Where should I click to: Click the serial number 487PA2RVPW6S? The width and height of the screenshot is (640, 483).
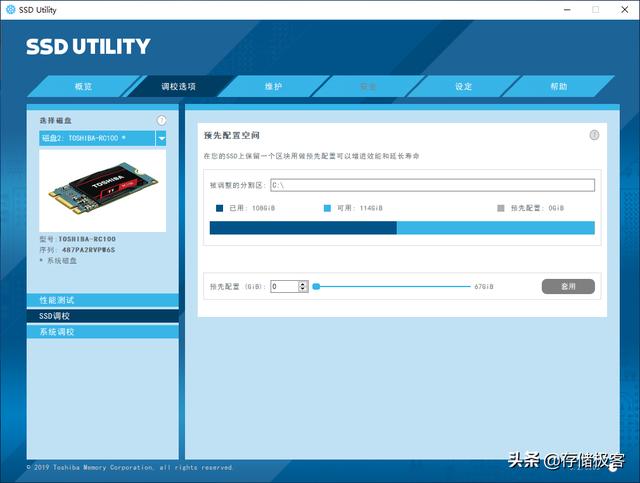coord(89,249)
